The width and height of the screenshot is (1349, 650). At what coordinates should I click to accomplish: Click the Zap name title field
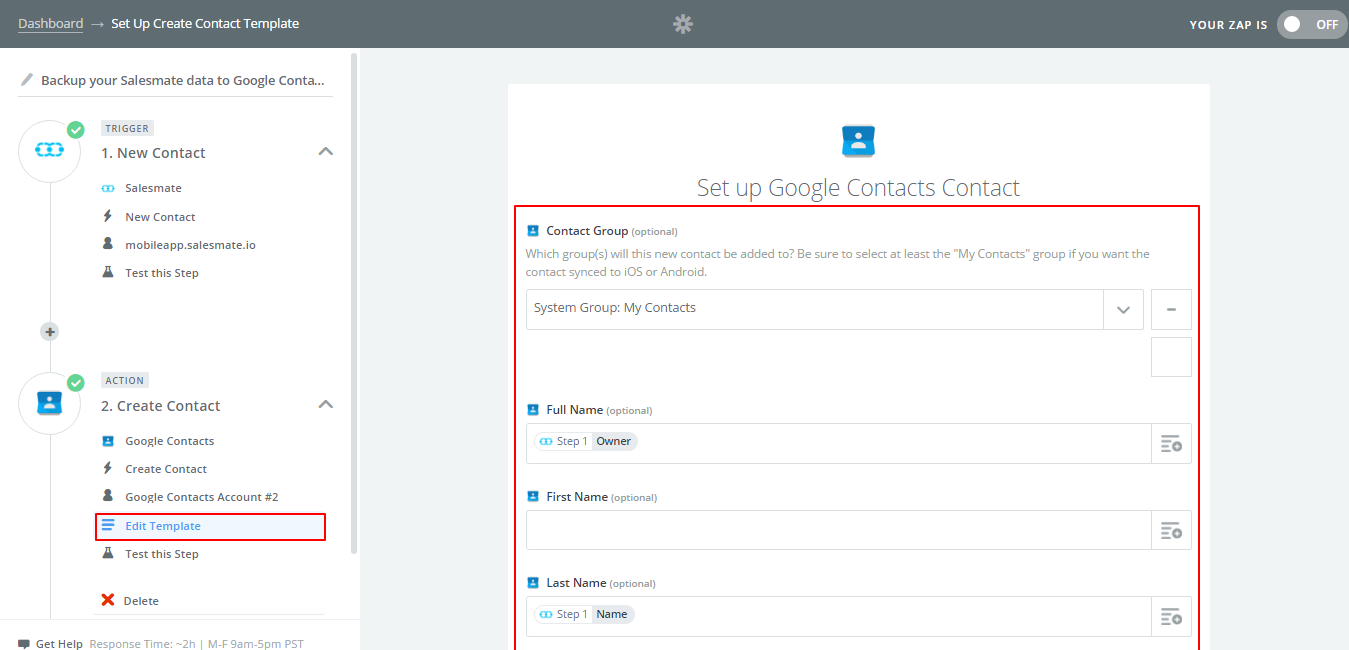tap(183, 80)
